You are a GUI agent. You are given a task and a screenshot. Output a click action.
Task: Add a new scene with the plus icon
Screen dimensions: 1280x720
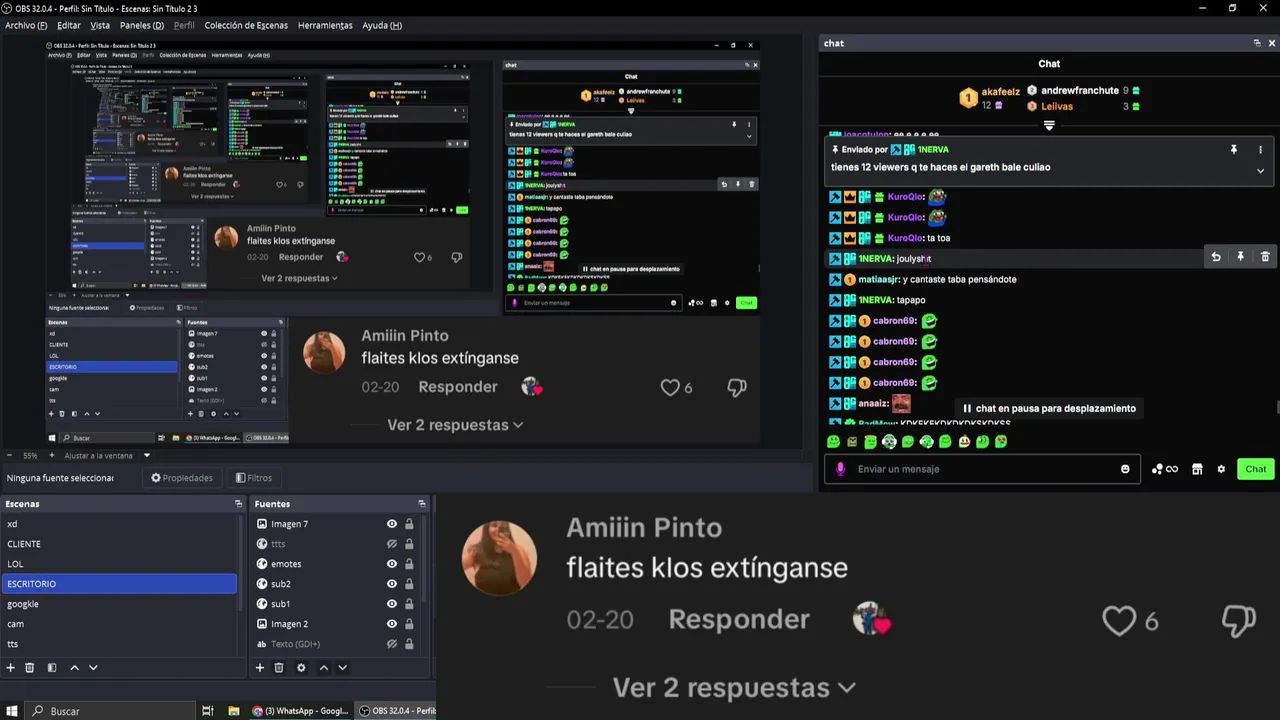11,667
